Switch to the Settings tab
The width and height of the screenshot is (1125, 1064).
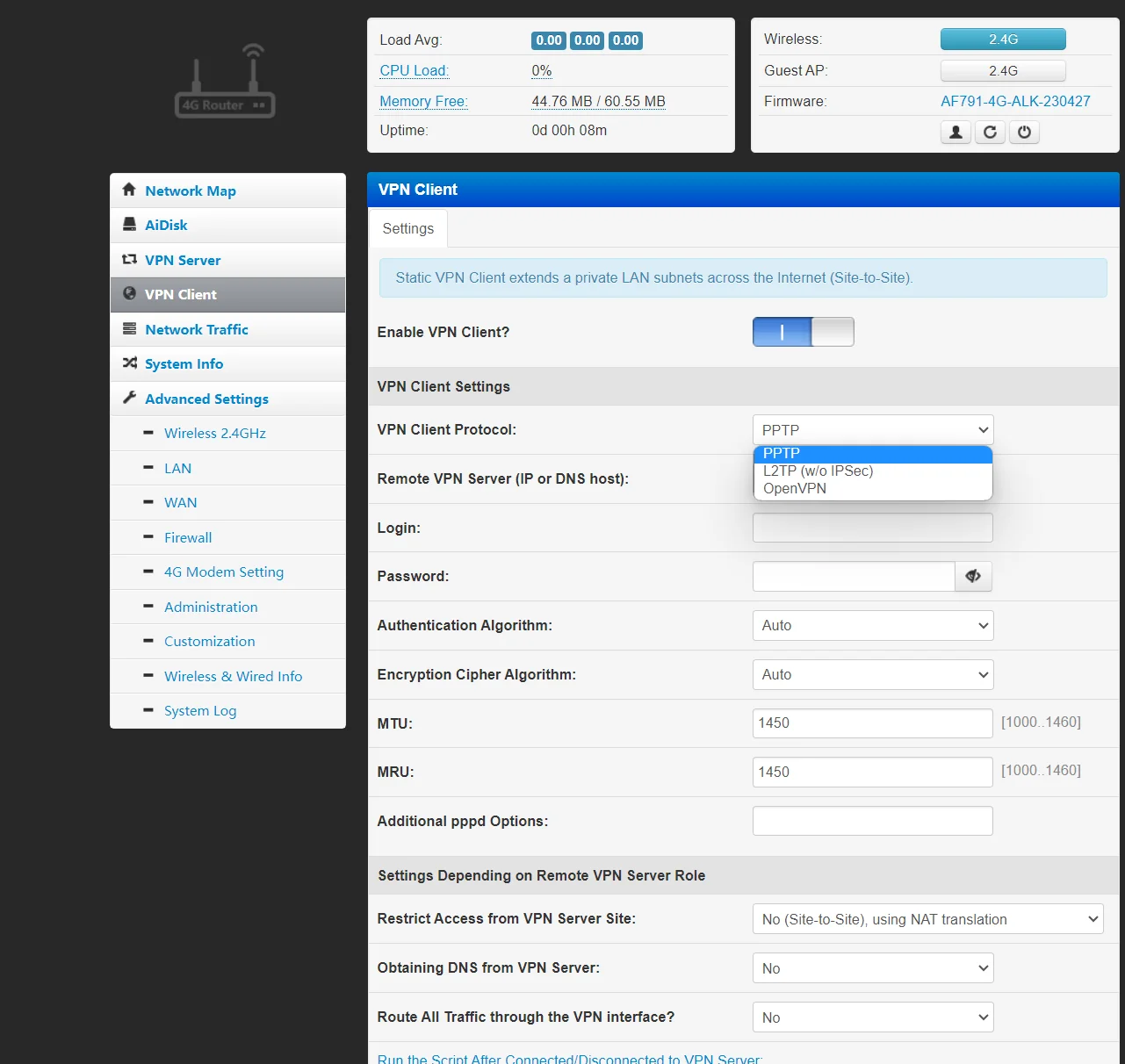(x=407, y=228)
